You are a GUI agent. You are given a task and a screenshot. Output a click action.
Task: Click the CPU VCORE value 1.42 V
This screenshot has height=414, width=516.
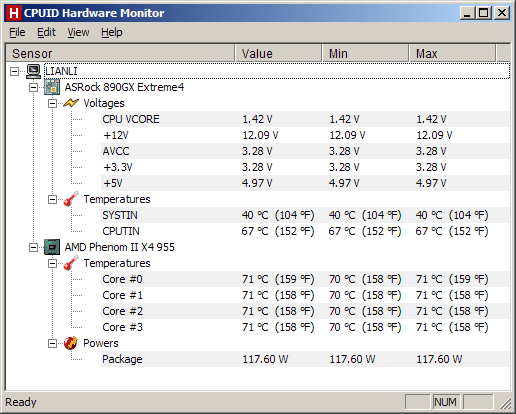tap(257, 119)
